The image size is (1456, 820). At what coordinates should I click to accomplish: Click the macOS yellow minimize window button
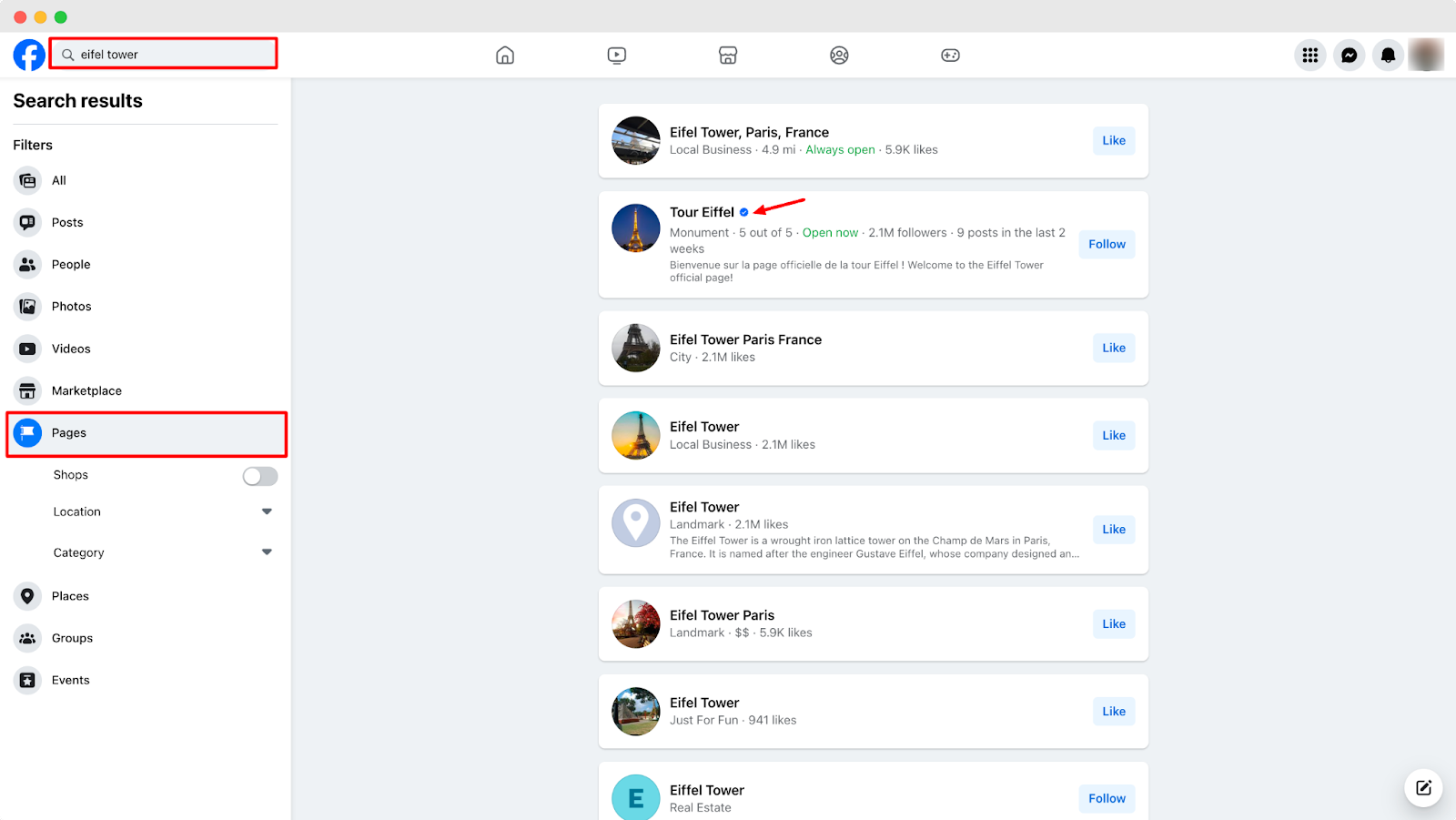[x=40, y=16]
